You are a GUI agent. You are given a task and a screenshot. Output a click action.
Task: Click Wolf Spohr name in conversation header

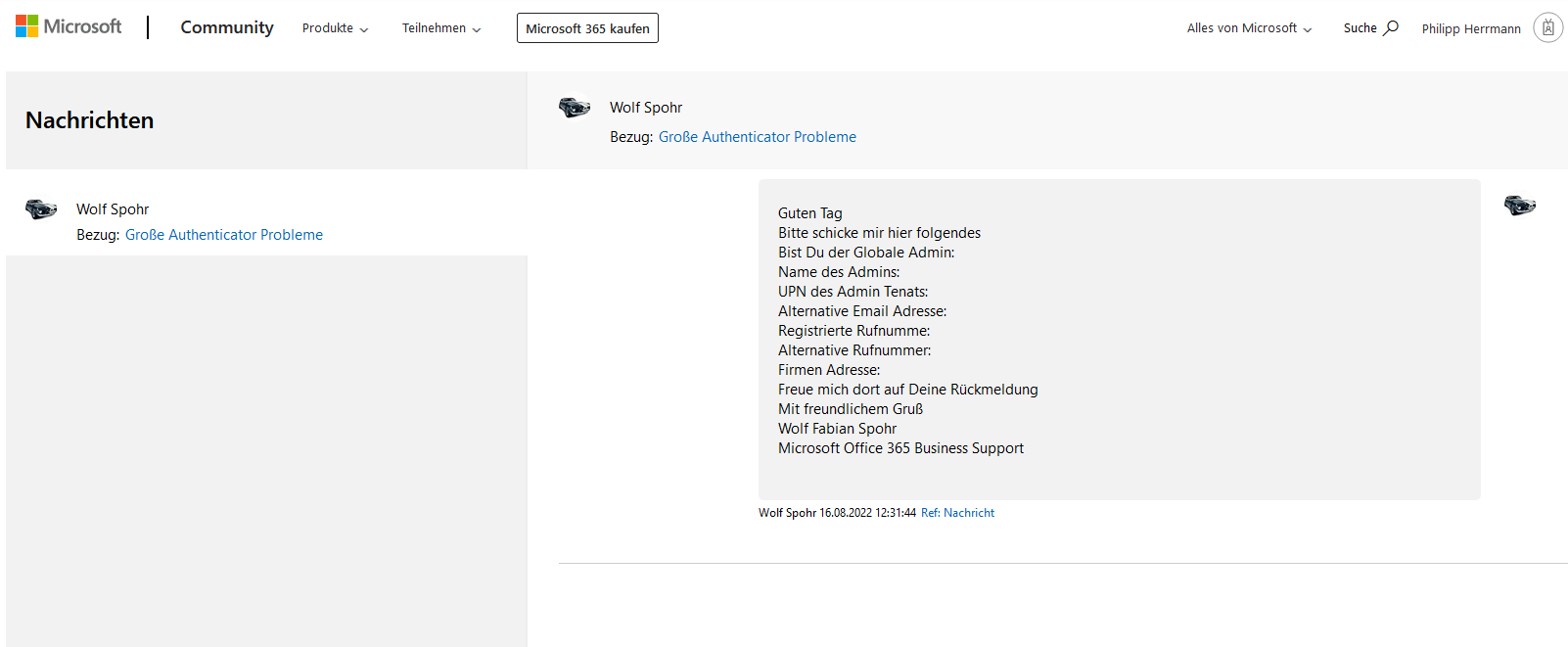pos(646,108)
